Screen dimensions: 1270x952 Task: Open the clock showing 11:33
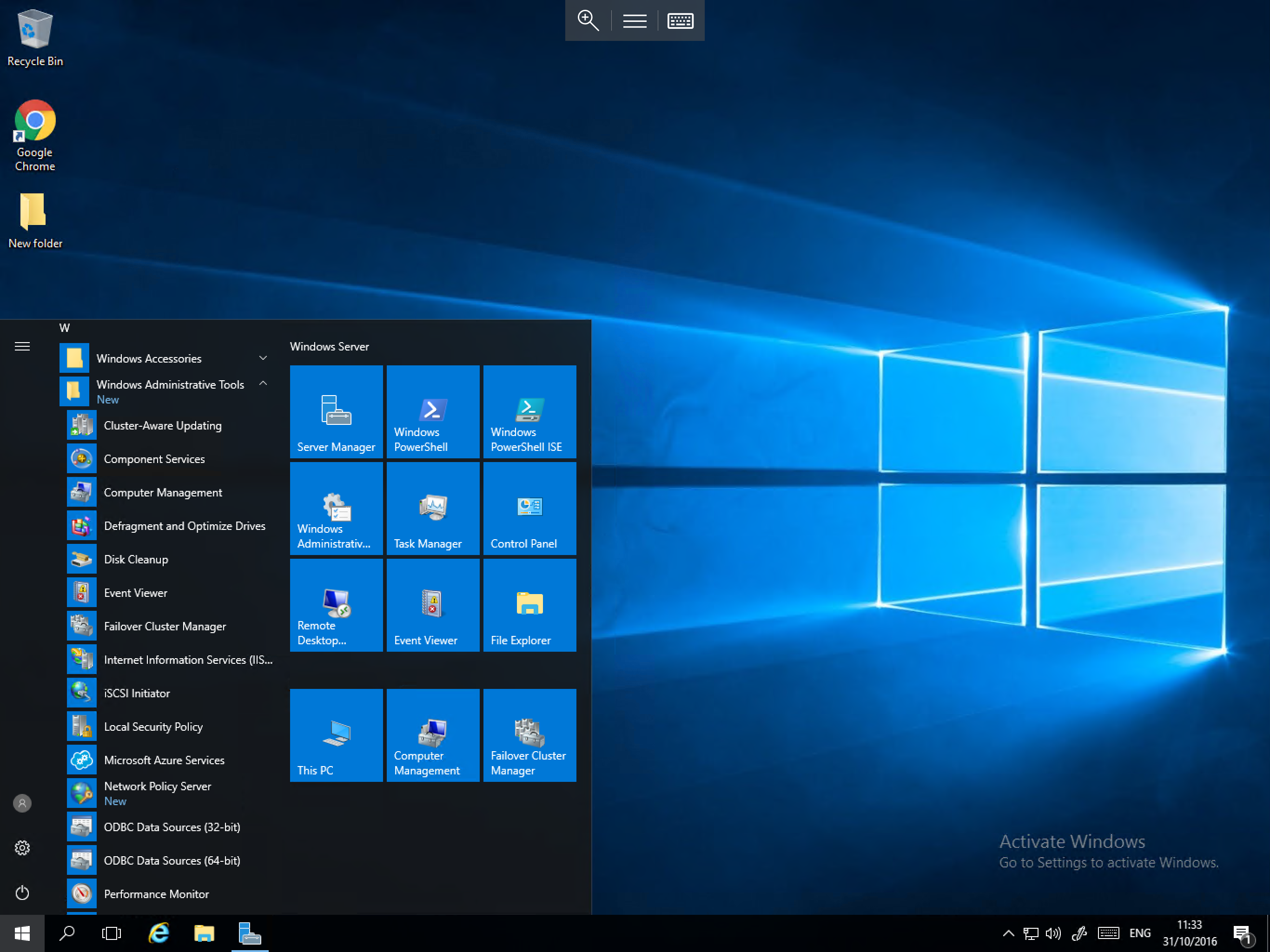1190,933
